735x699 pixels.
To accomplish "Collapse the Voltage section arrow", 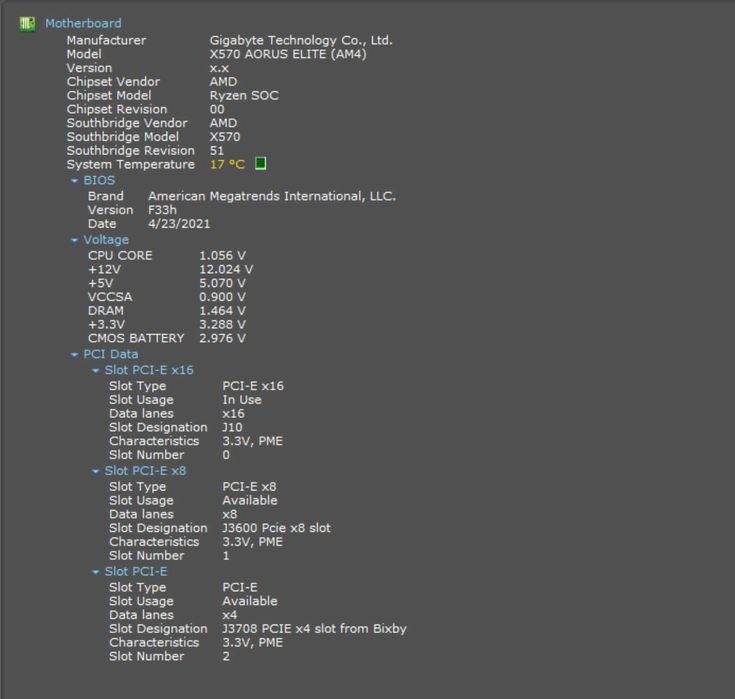I will click(x=74, y=240).
